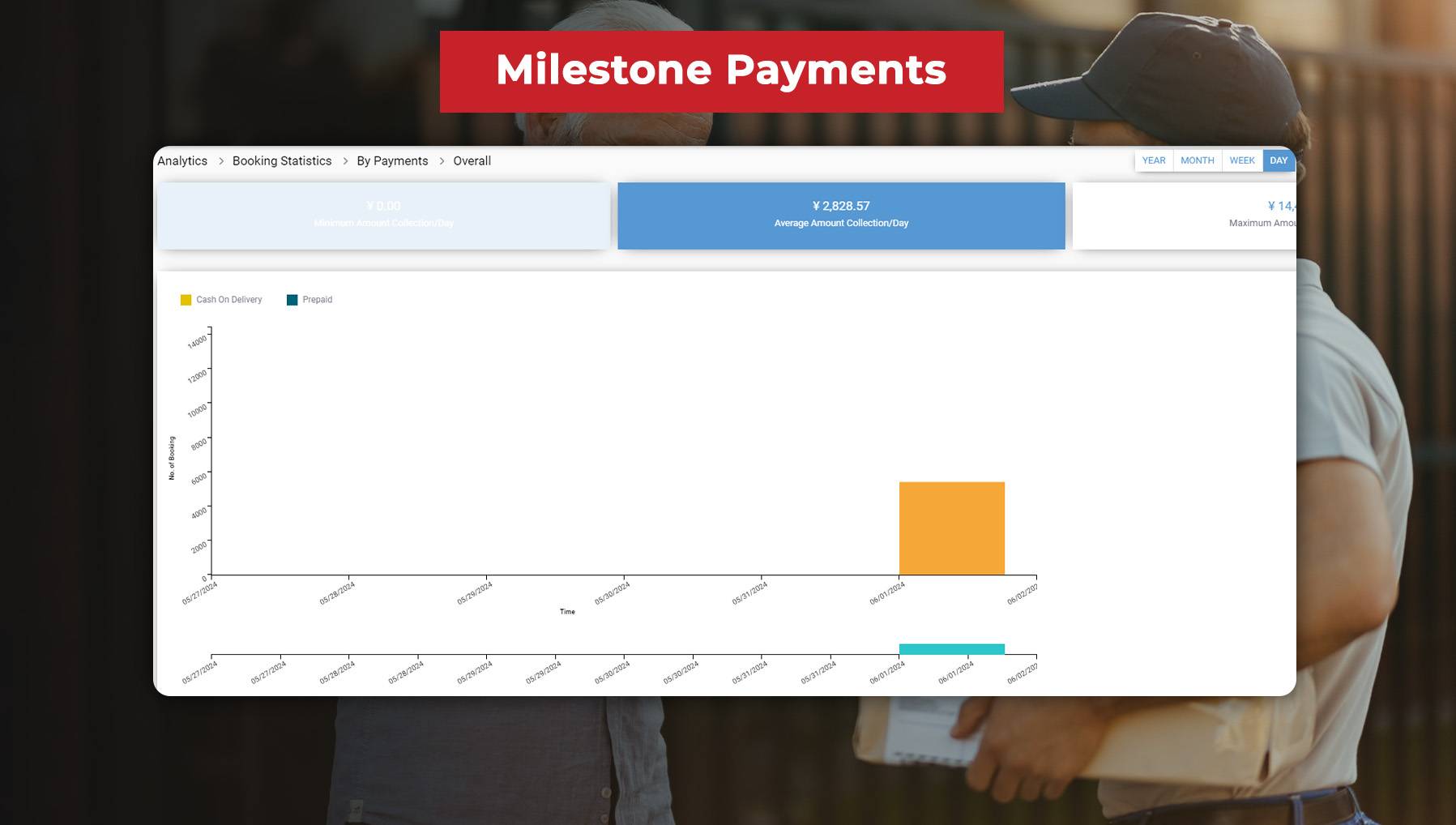This screenshot has width=1456, height=825.
Task: Navigate to Booking Statistics via breadcrumb
Action: pyautogui.click(x=281, y=160)
